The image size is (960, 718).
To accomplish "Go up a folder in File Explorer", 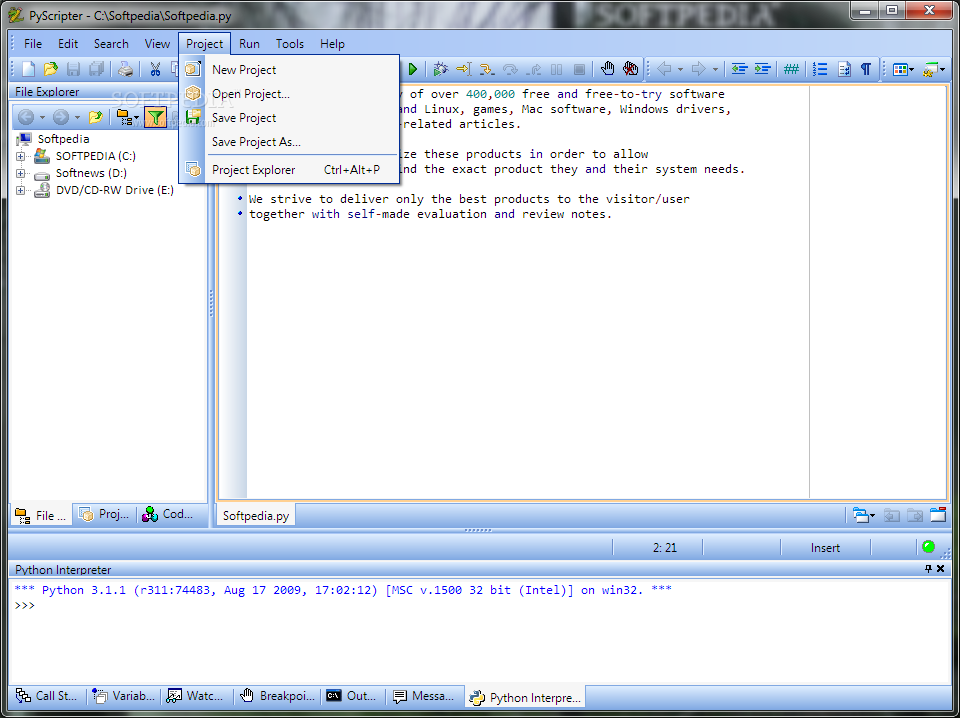I will click(x=95, y=117).
